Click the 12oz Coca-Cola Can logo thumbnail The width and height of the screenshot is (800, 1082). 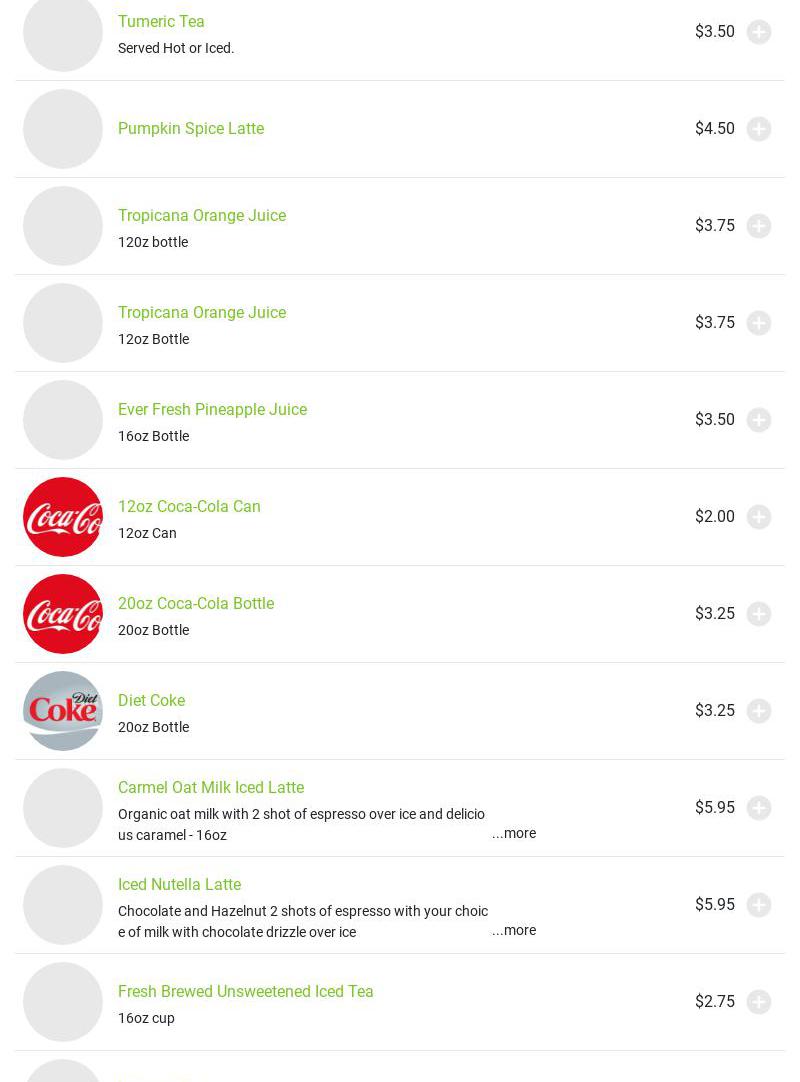pyautogui.click(x=63, y=517)
